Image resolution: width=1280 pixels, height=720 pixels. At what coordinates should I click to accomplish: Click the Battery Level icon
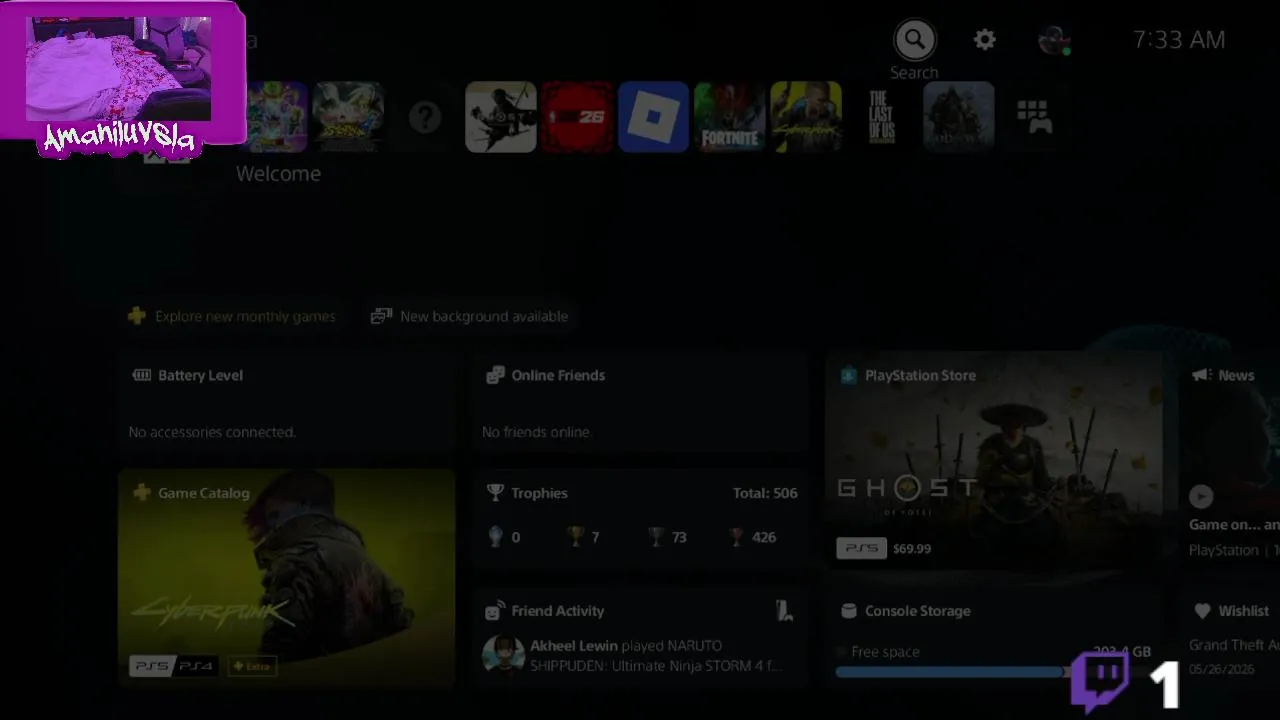(142, 375)
